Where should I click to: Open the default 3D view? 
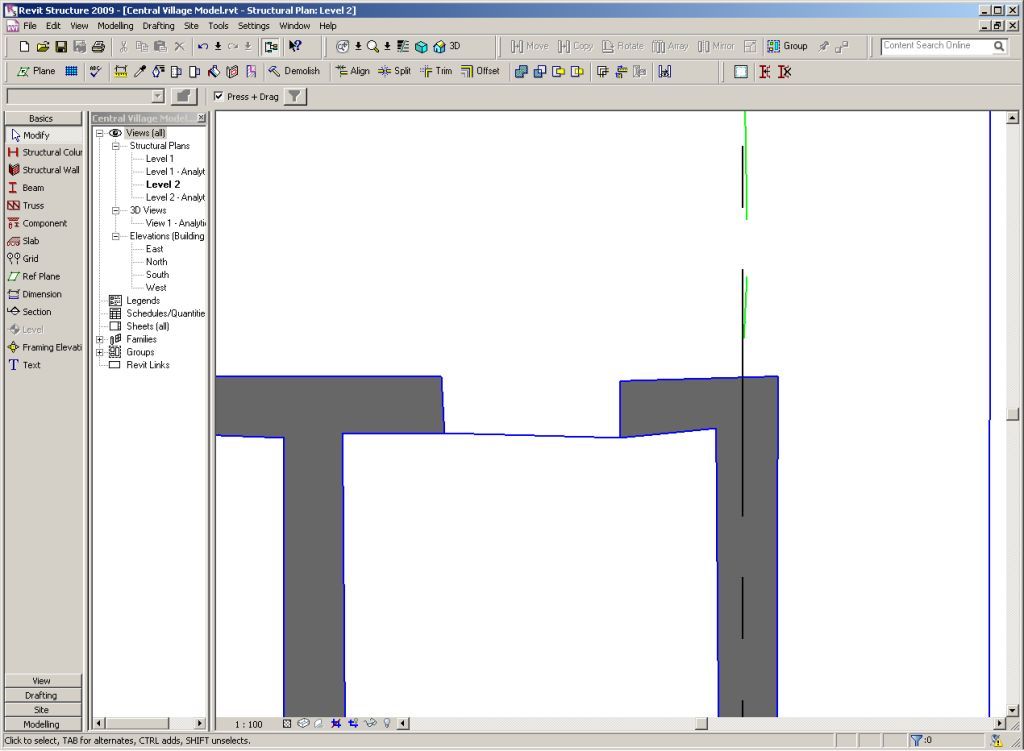pyautogui.click(x=447, y=46)
